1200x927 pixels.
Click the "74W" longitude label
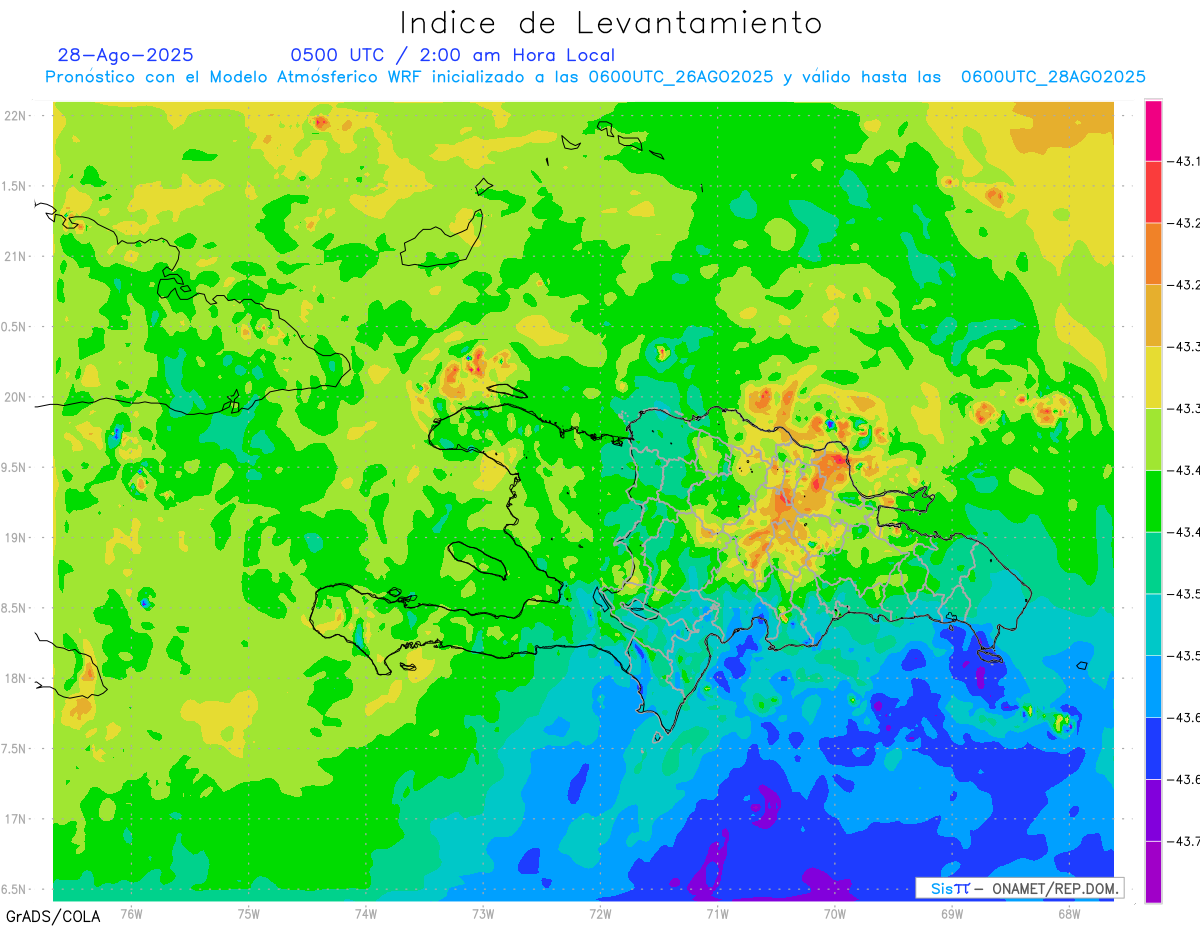[x=365, y=914]
